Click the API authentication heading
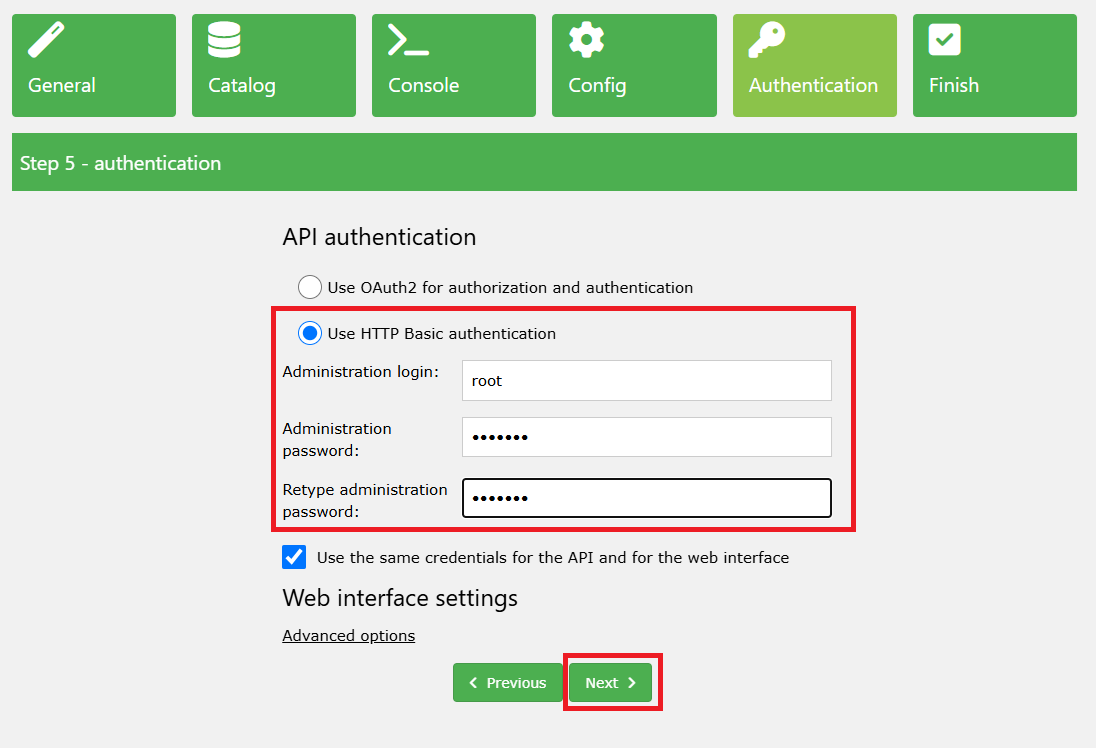Viewport: 1096px width, 748px height. (380, 237)
